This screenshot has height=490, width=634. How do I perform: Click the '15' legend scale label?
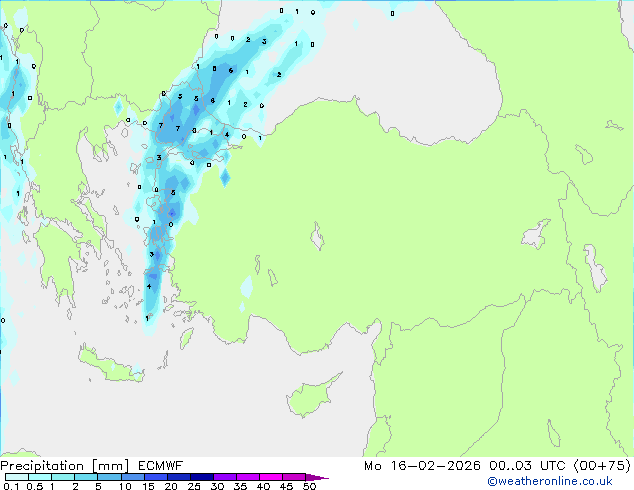click(x=148, y=486)
